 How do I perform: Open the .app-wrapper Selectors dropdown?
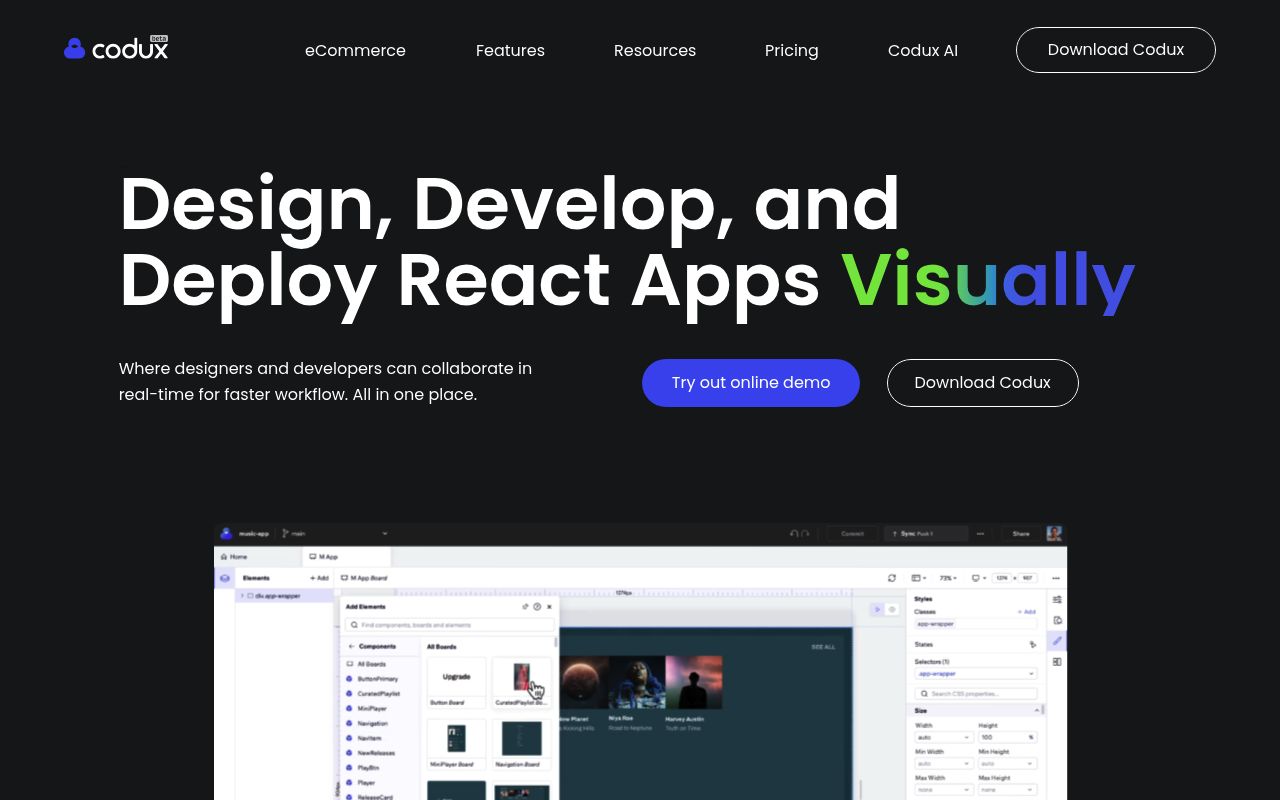(975, 674)
